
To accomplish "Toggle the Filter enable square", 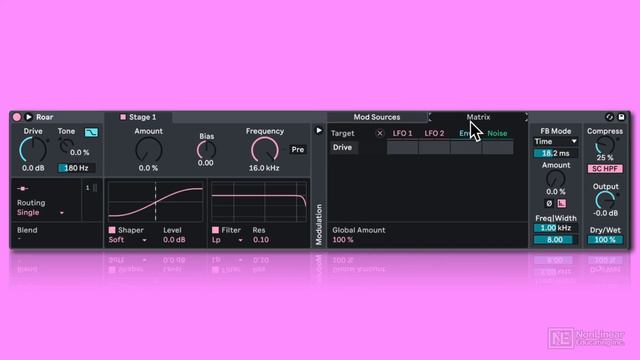I will pos(215,230).
